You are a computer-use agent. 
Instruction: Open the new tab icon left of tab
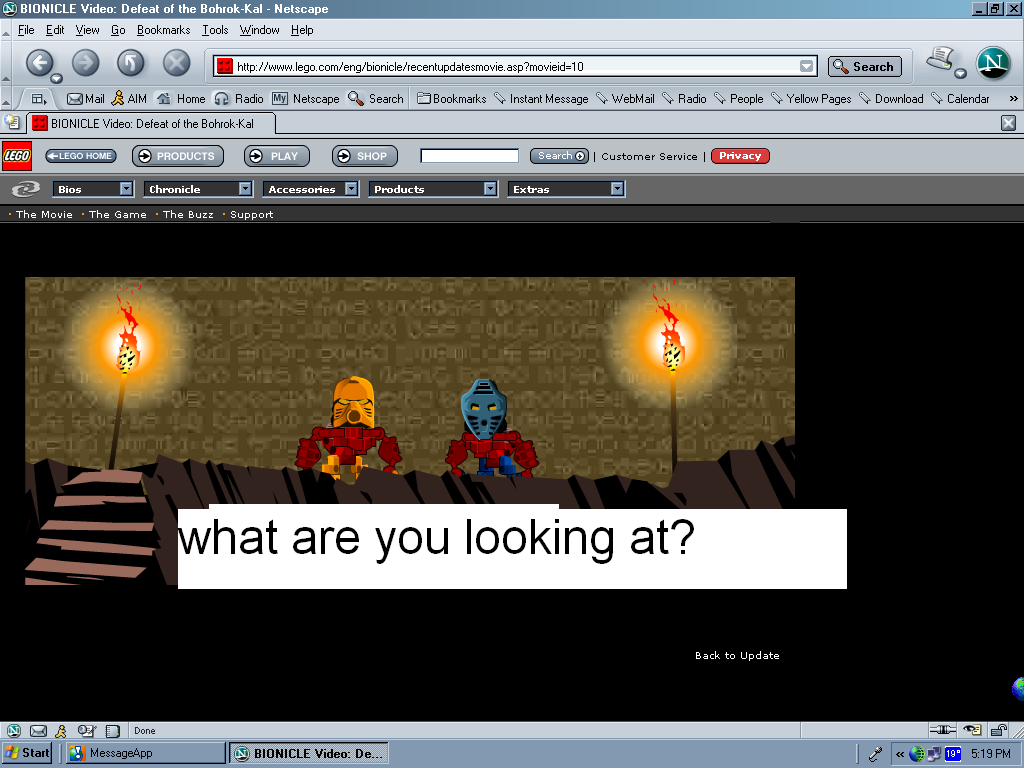(x=12, y=122)
